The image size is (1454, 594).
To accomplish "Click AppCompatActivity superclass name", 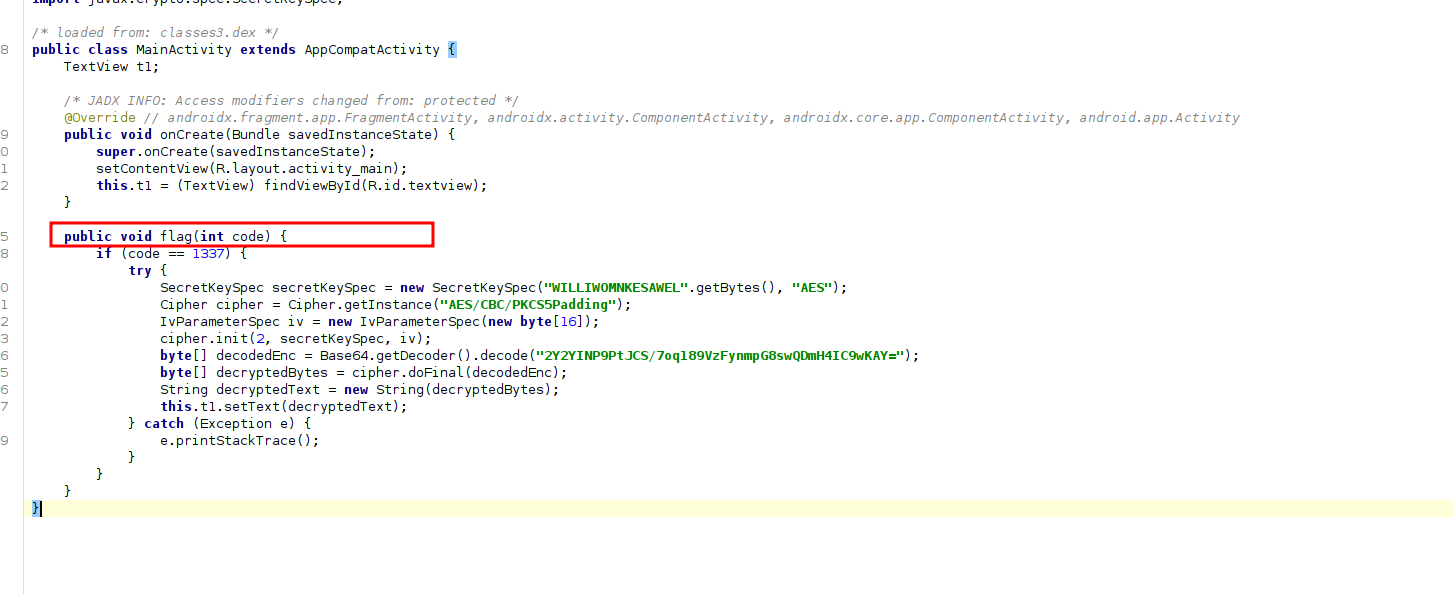I will [372, 49].
